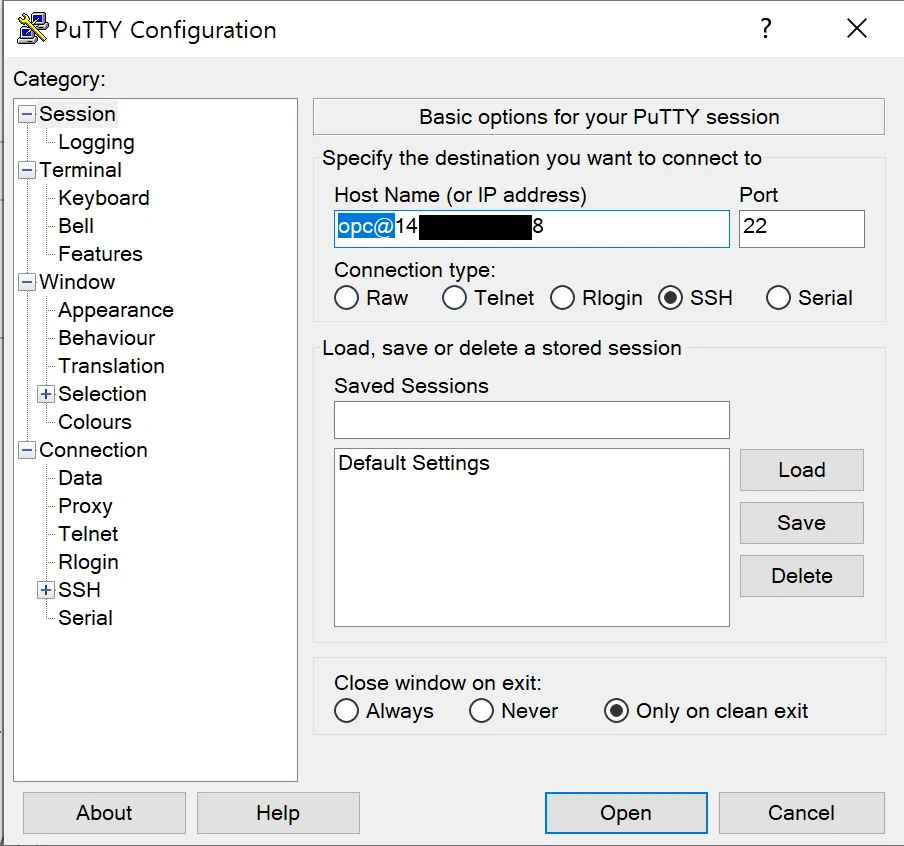The height and width of the screenshot is (846, 904).
Task: Click the question mark help icon
Action: tap(766, 28)
